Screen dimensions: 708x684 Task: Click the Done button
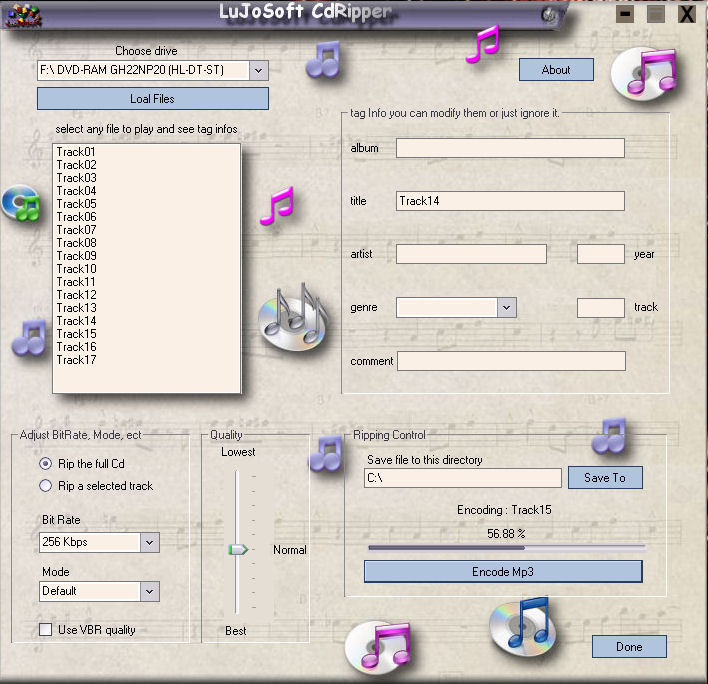[629, 647]
